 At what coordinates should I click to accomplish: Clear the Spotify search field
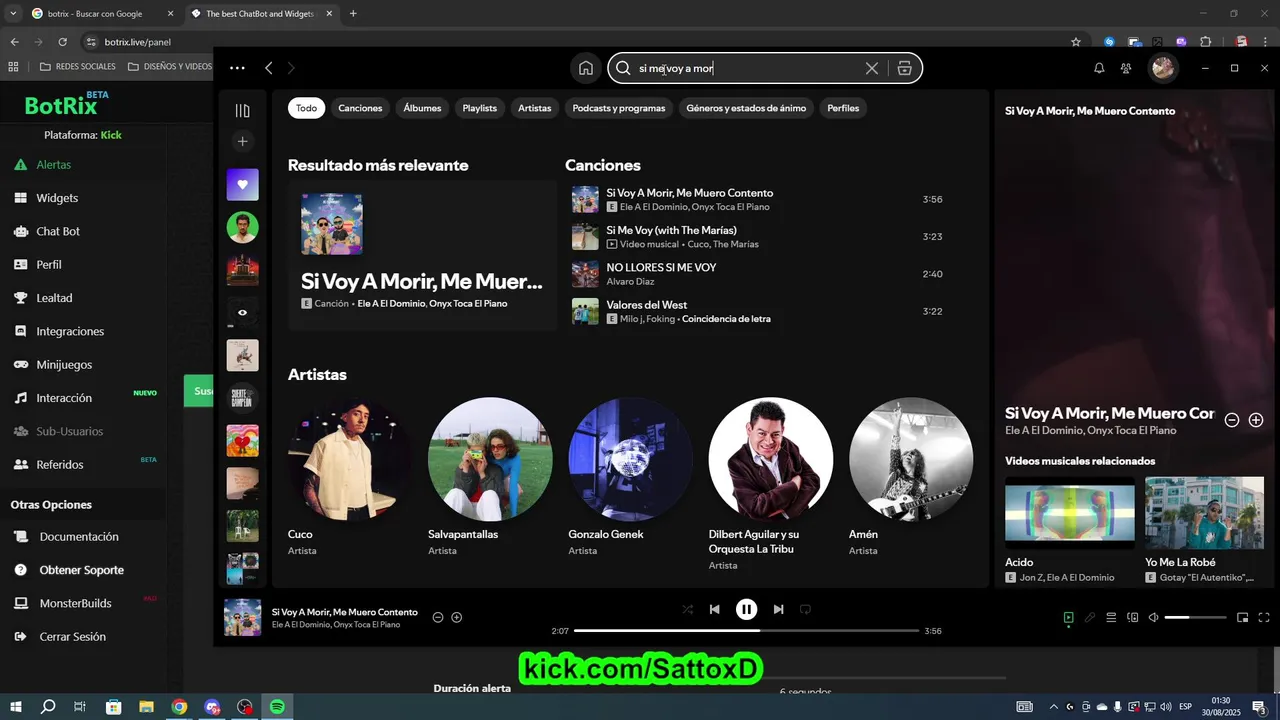click(x=872, y=68)
